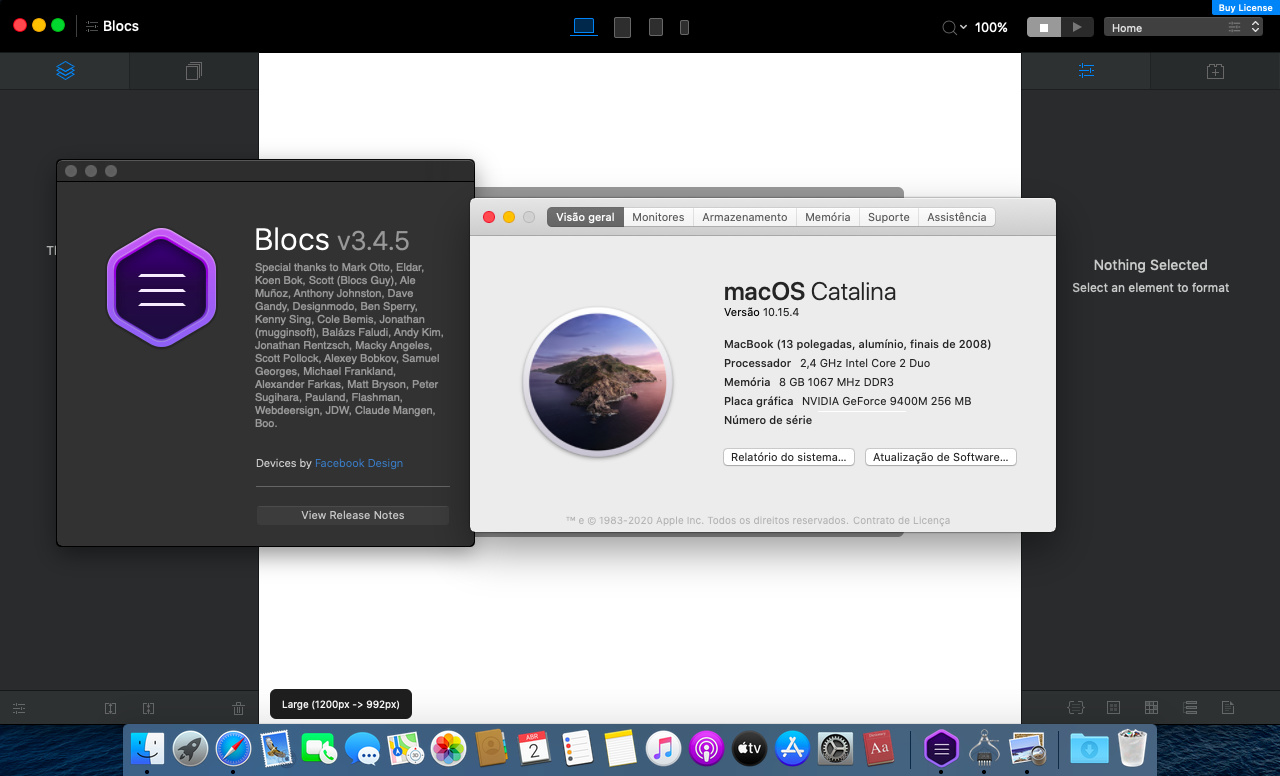Open the Facebook Design link
The image size is (1280, 776).
click(x=358, y=463)
